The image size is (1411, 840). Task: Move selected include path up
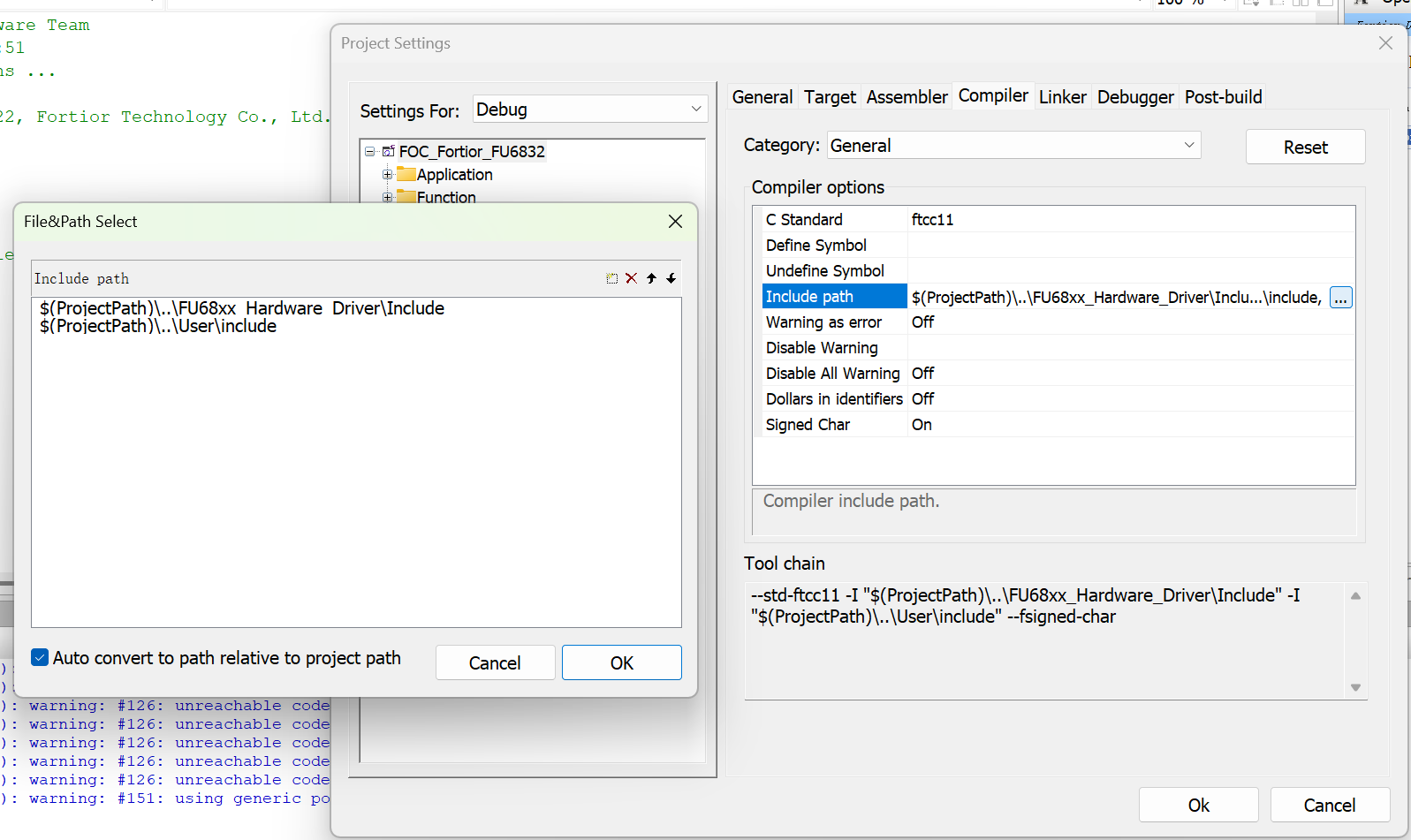[651, 278]
